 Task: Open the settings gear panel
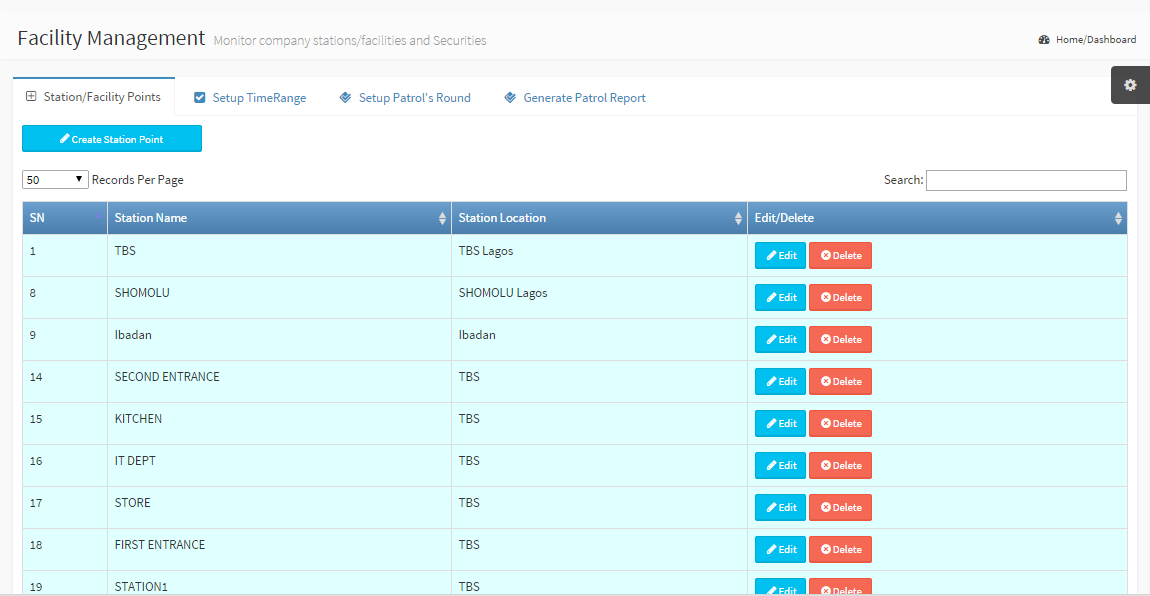click(x=1130, y=85)
